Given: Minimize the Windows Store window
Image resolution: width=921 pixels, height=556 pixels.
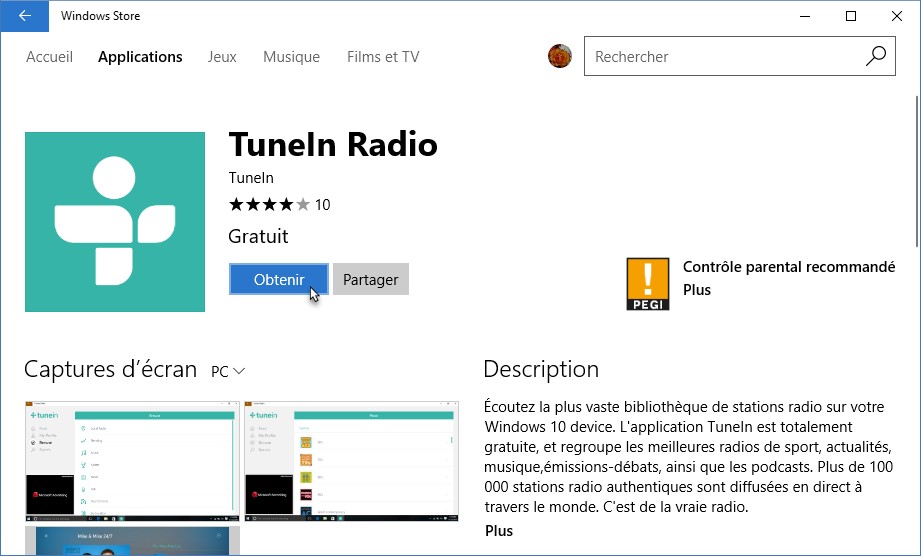Looking at the screenshot, I should point(805,16).
